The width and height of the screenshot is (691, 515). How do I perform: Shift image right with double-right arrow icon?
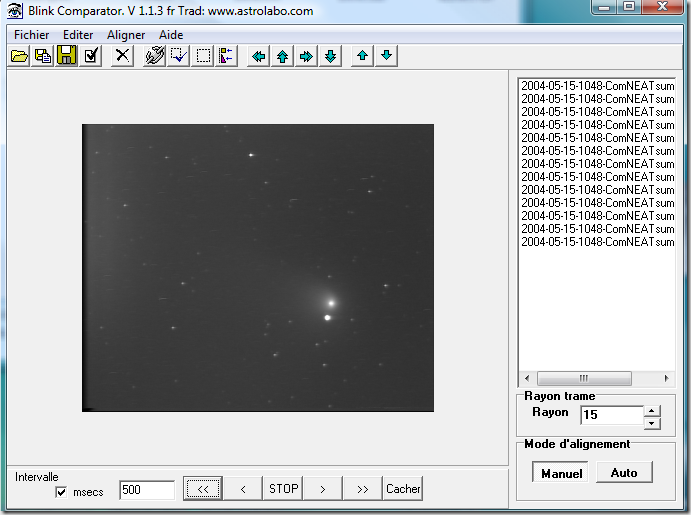306,56
